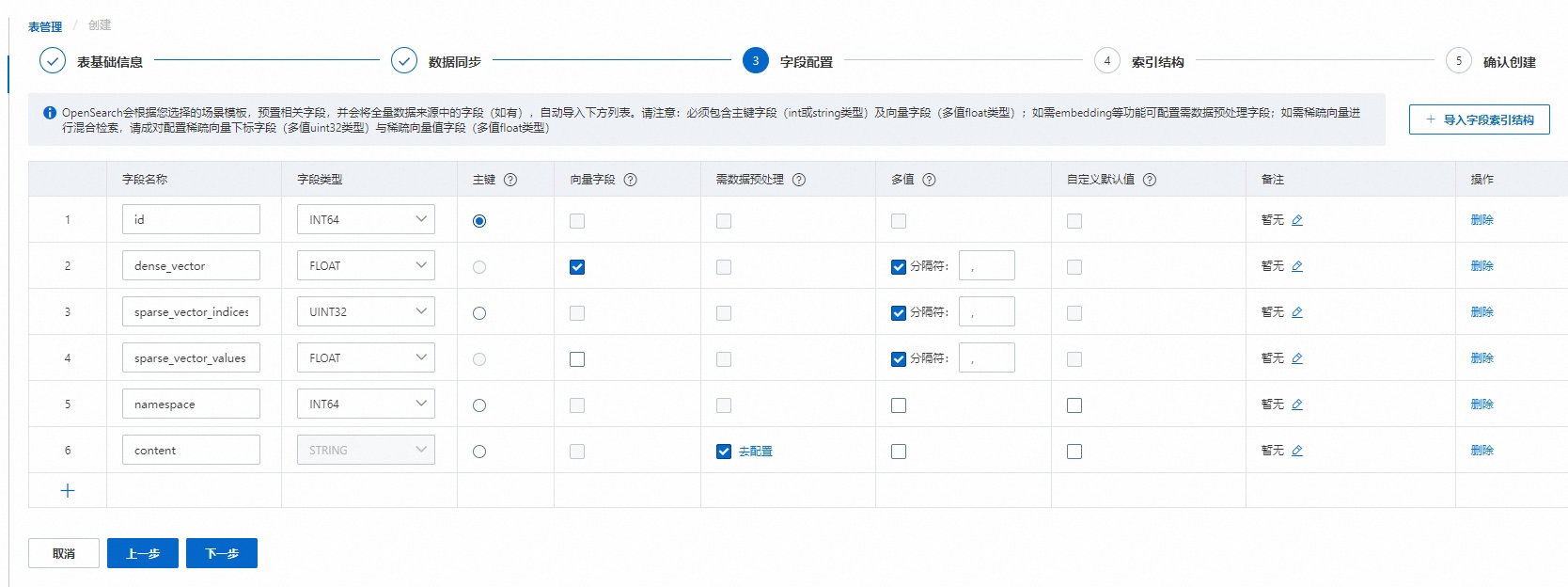Click the help icon next to 多值 header
This screenshot has height=587, width=1568.
pyautogui.click(x=929, y=180)
